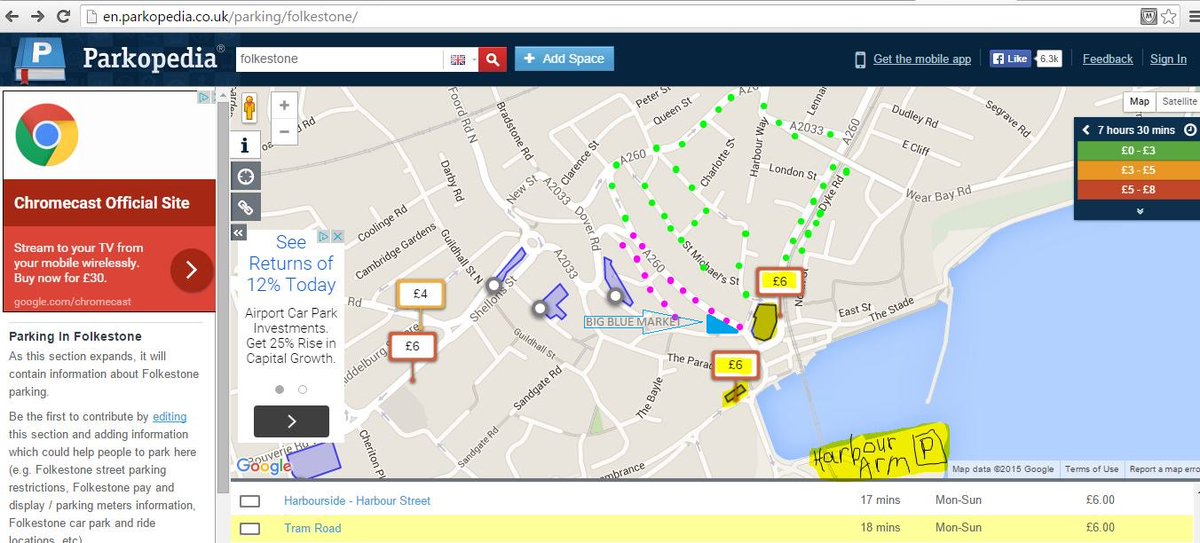Click the Parkopedia logo

[x=120, y=60]
